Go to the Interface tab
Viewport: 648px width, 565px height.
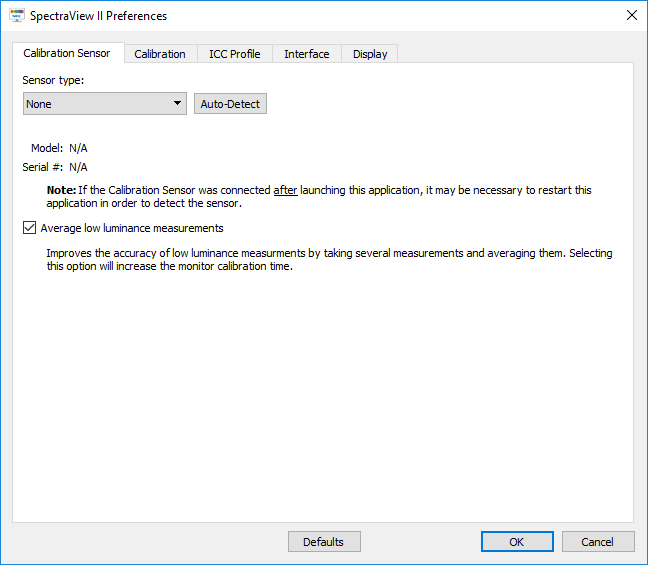click(x=307, y=54)
